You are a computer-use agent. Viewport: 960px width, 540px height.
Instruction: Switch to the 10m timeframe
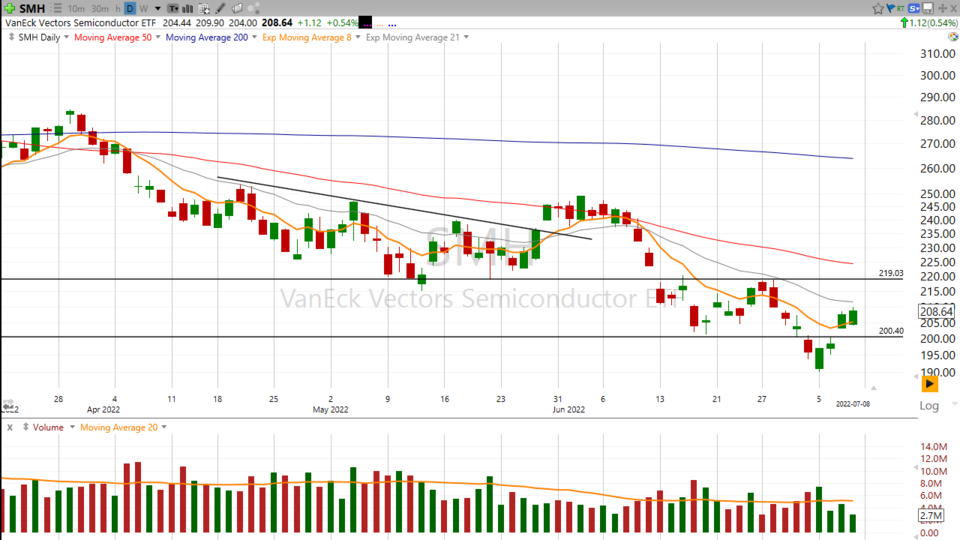tap(76, 8)
